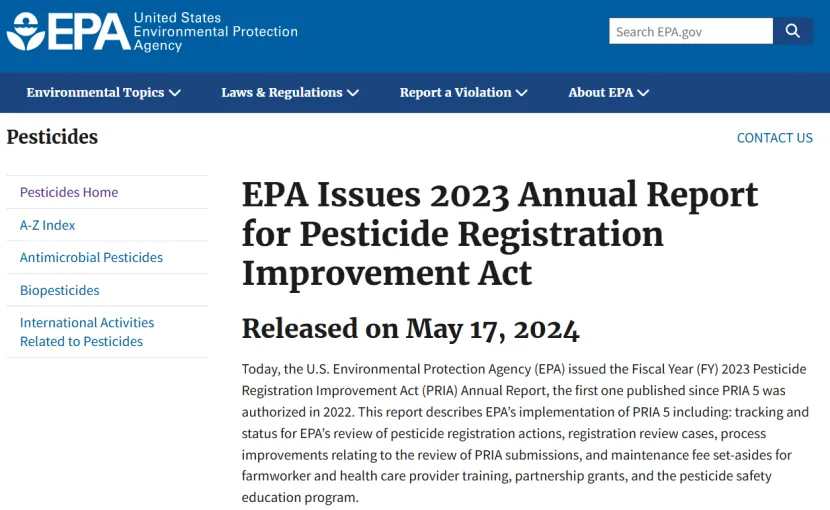Screen dimensions: 830x510
Task: Open the Contact Us link
Action: coord(774,138)
